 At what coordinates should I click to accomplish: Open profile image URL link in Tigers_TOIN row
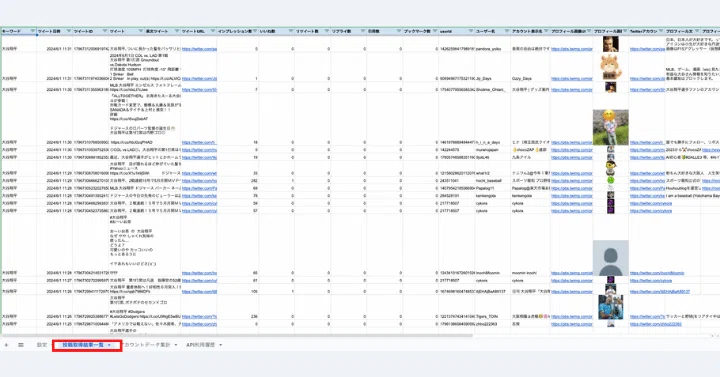(x=572, y=317)
